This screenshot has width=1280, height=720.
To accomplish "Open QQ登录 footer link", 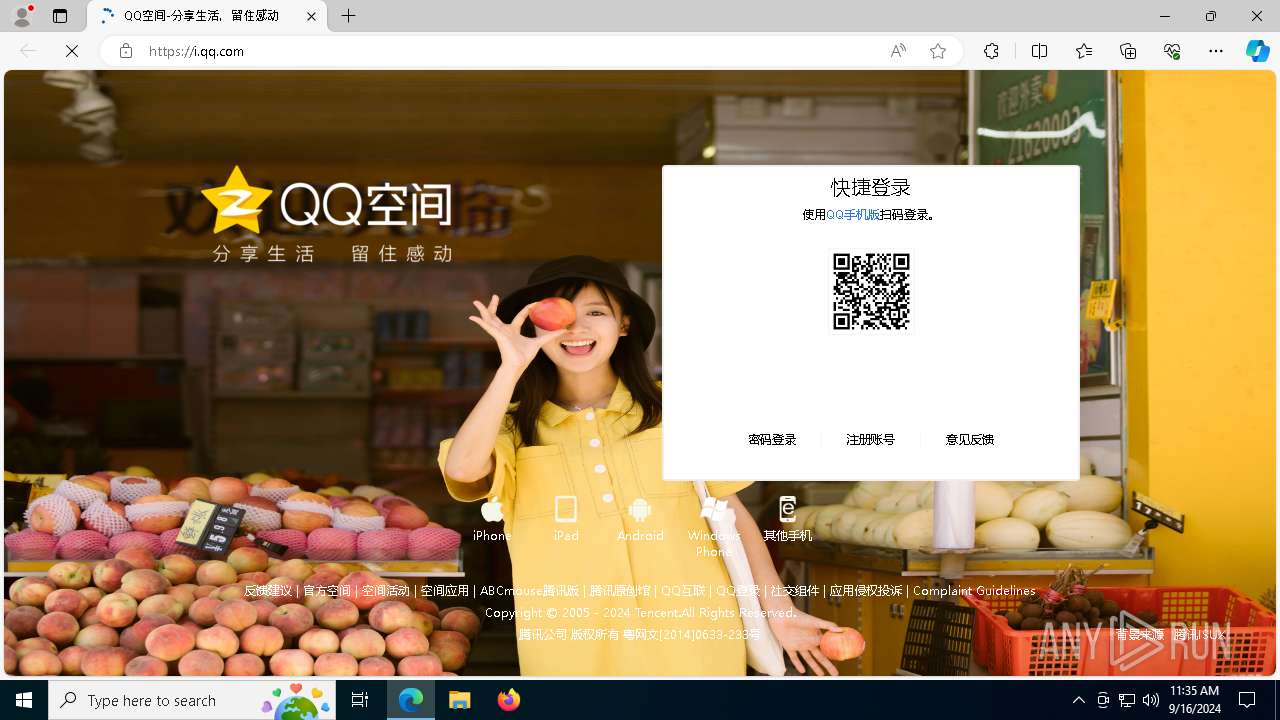I will pyautogui.click(x=738, y=591).
